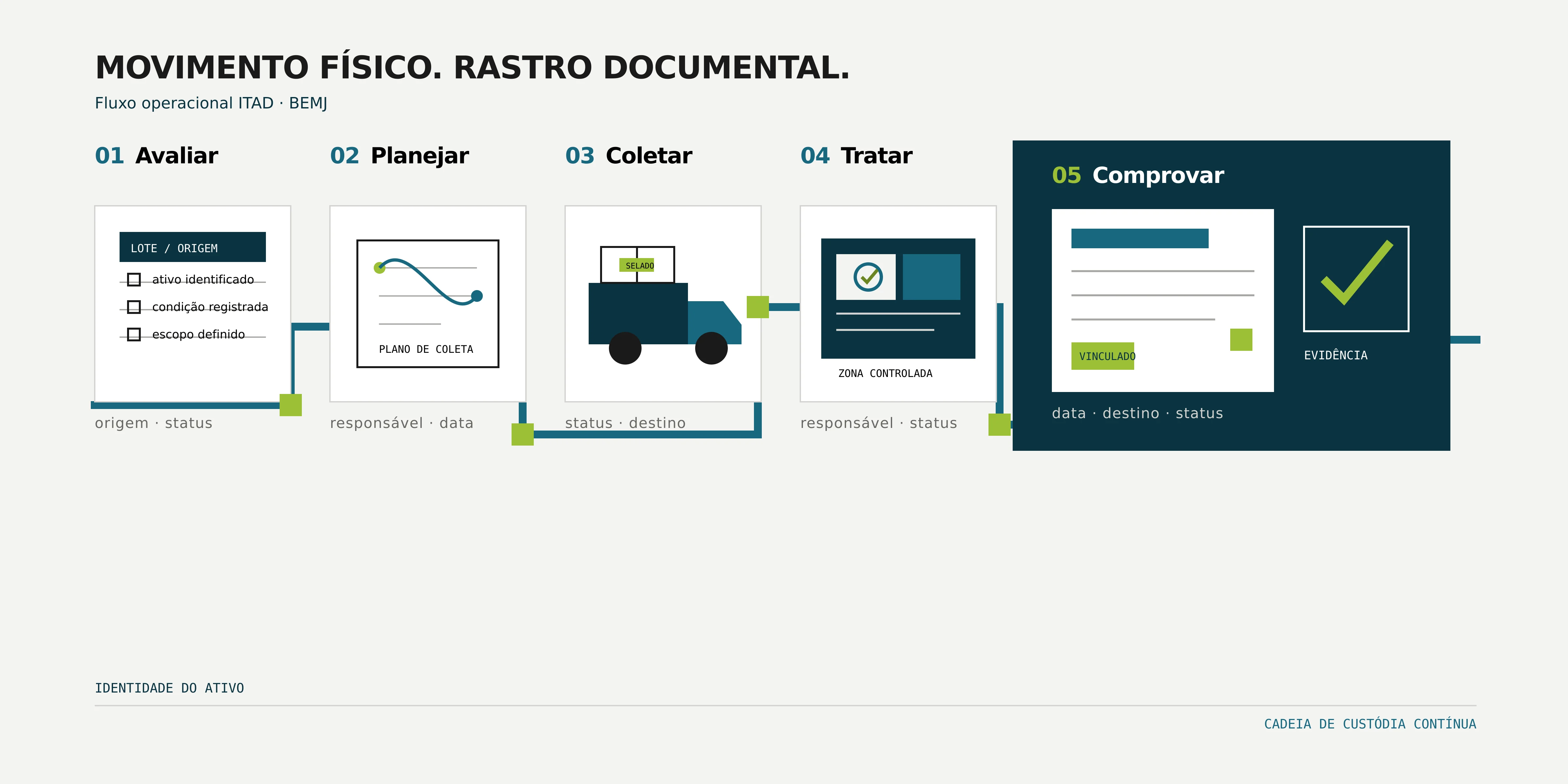Click the teal end dot of the route

tap(477, 296)
